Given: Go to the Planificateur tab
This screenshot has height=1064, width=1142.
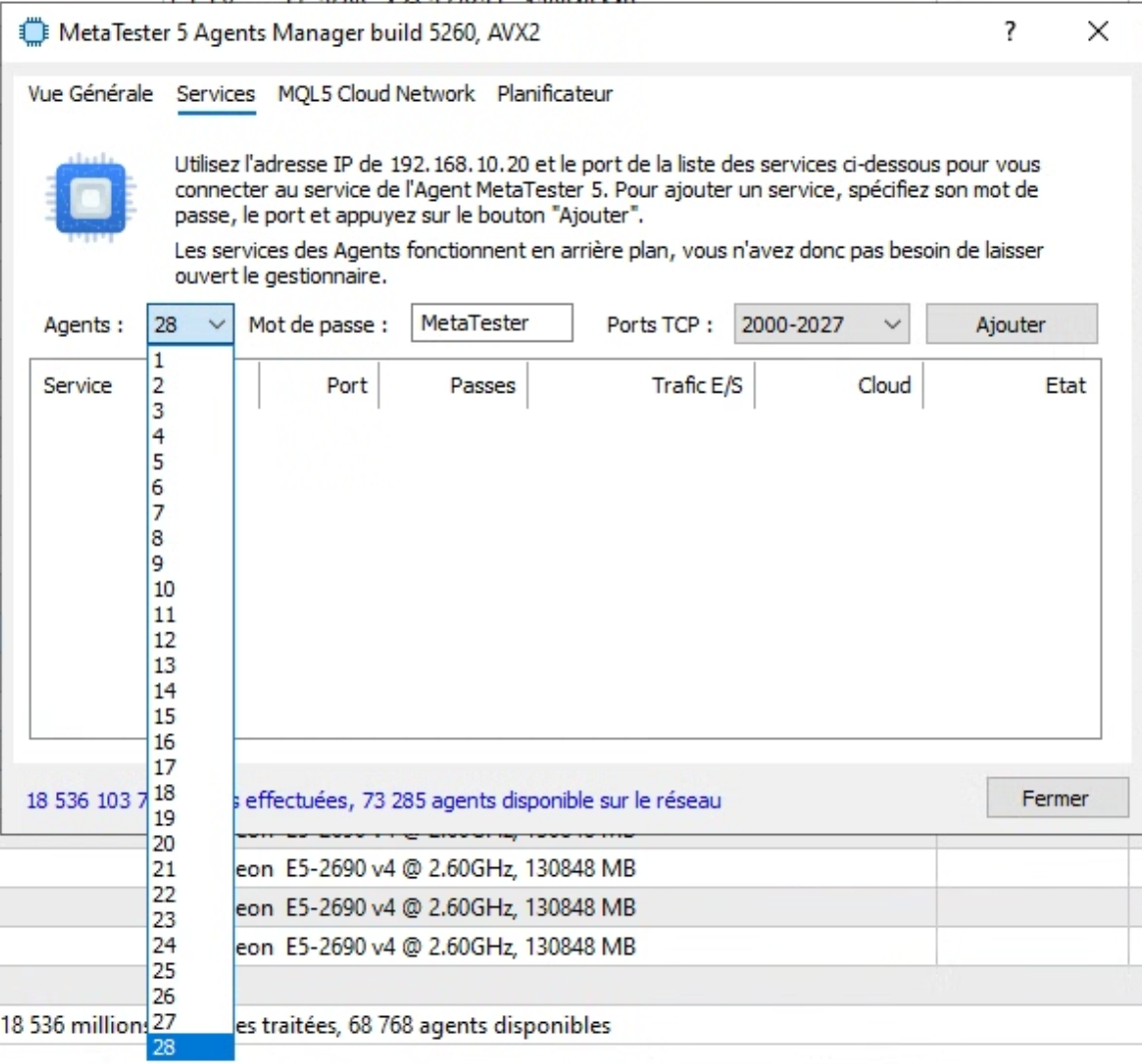Looking at the screenshot, I should point(555,94).
